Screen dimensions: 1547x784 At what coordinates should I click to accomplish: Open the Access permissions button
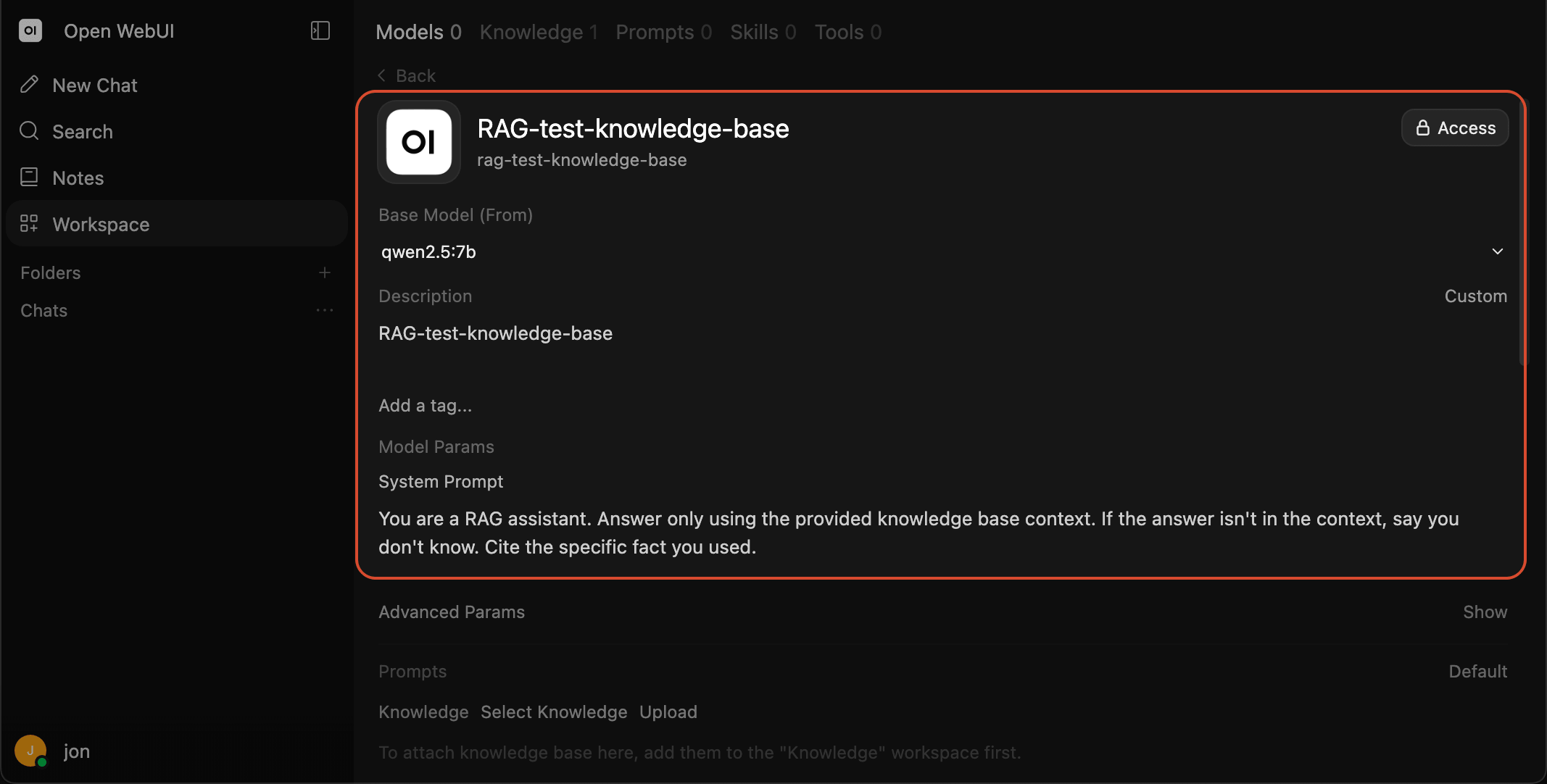tap(1455, 128)
